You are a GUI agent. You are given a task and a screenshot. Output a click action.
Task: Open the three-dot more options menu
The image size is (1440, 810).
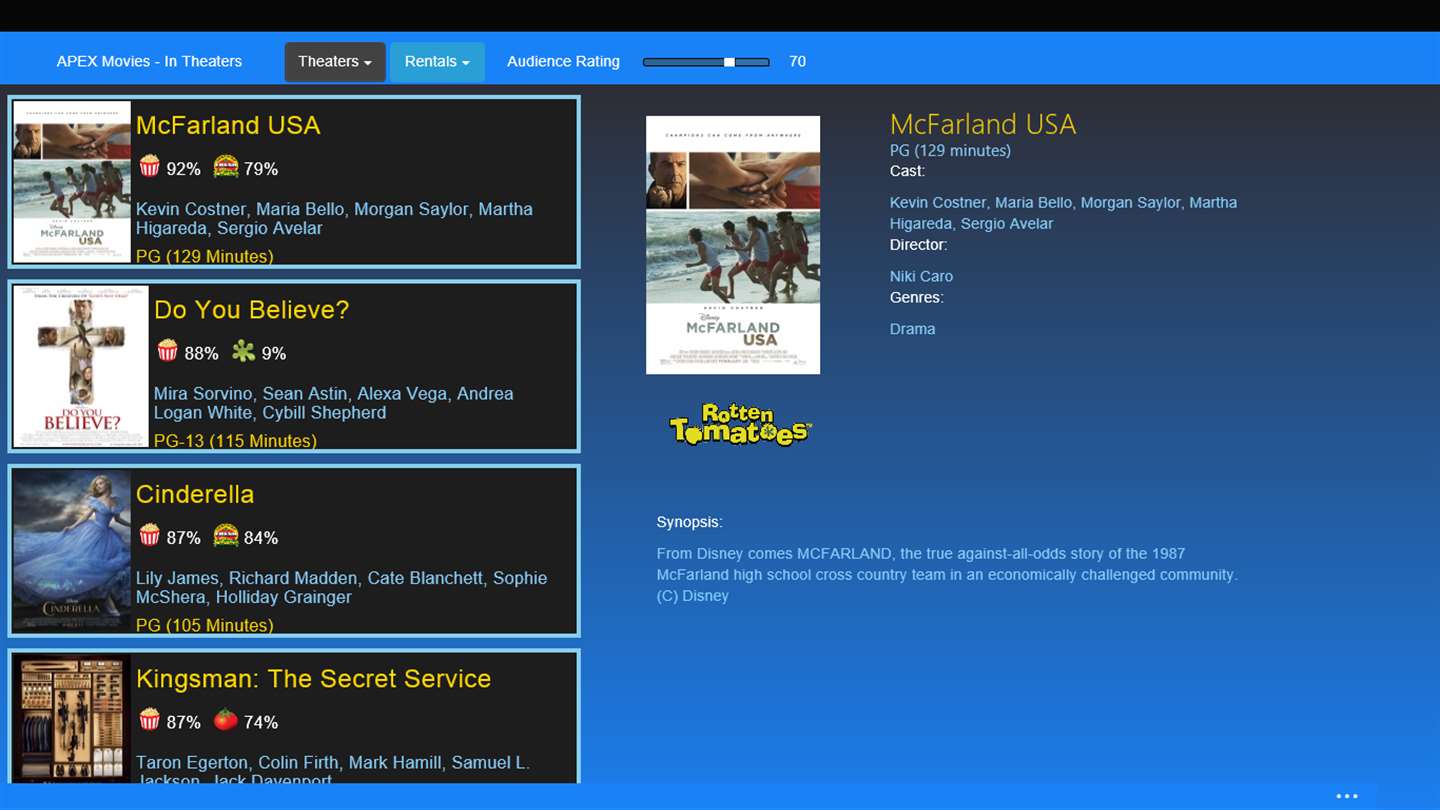pos(1347,797)
